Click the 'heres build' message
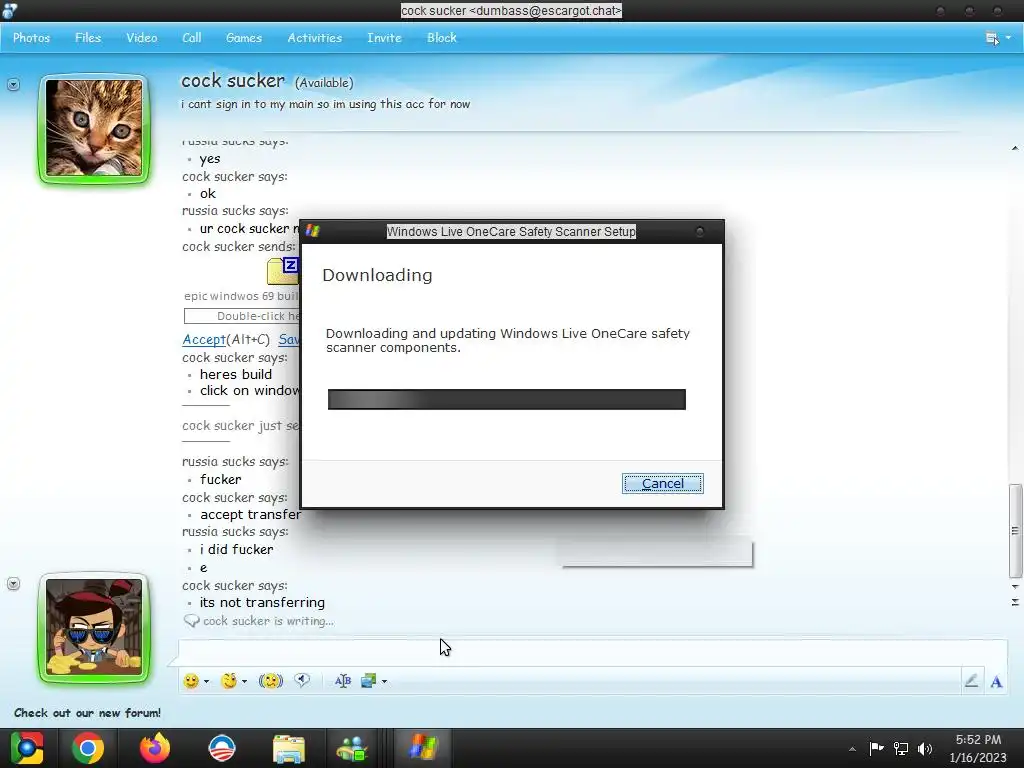Viewport: 1024px width, 768px height. coord(236,374)
